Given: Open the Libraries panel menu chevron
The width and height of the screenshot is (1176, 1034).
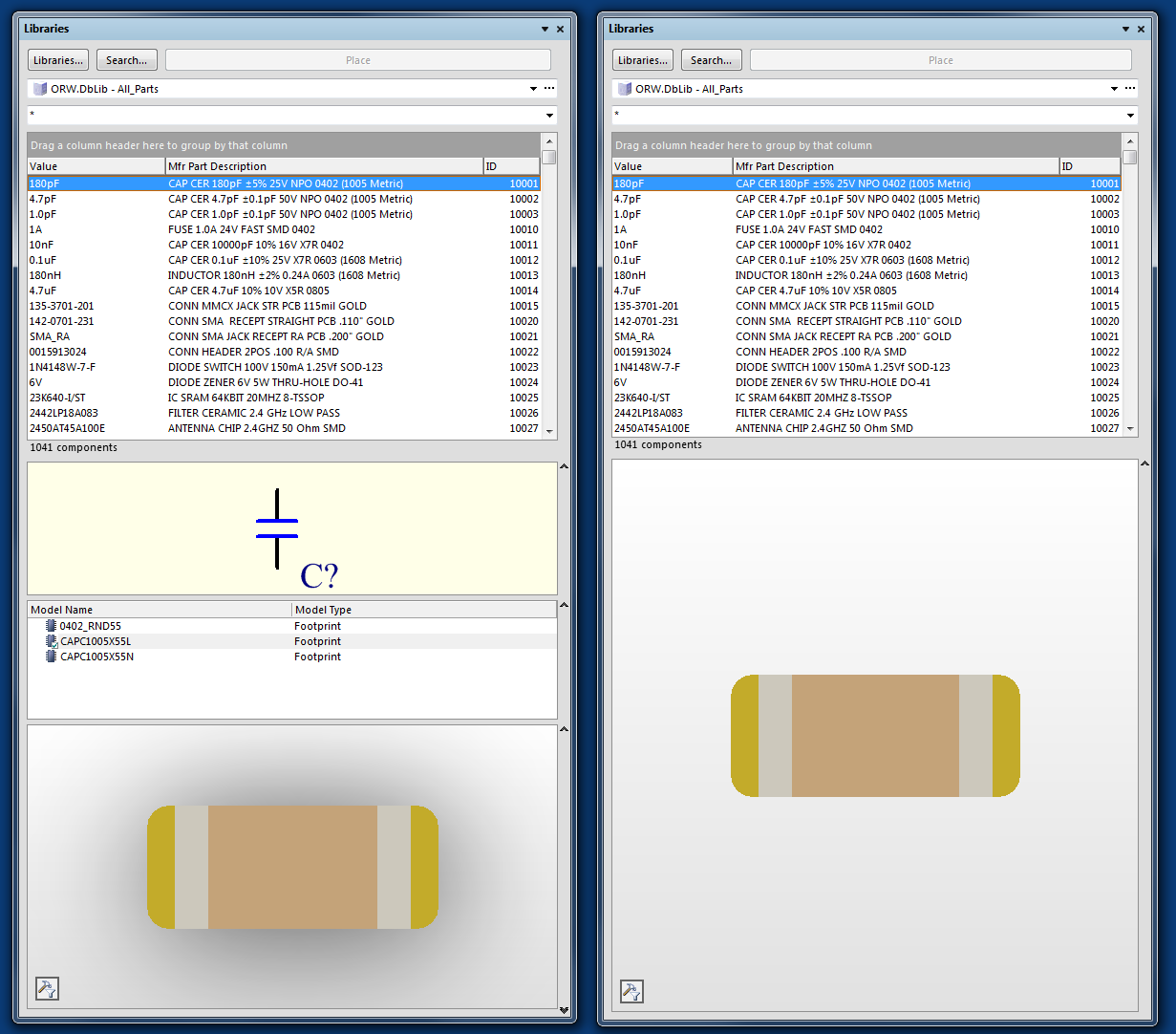Looking at the screenshot, I should click(x=544, y=29).
